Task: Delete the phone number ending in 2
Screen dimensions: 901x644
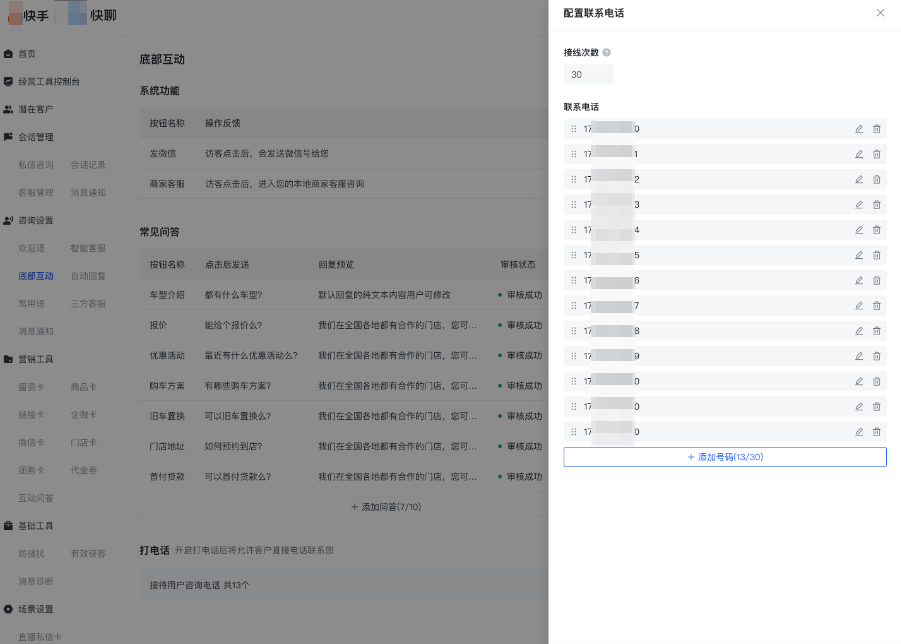Action: 876,179
